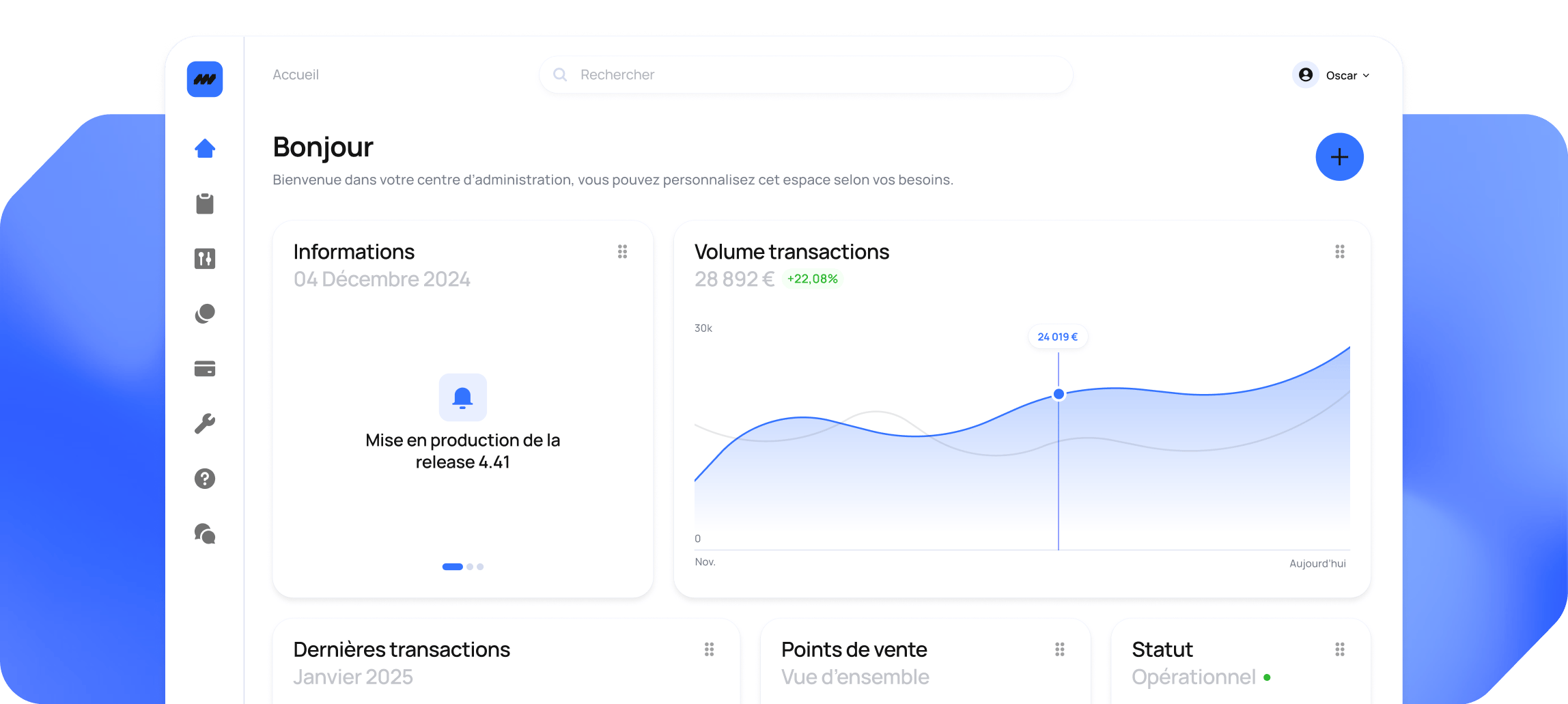Viewport: 1568px width, 704px height.
Task: Open the clipboard sidebar icon
Action: pos(205,203)
